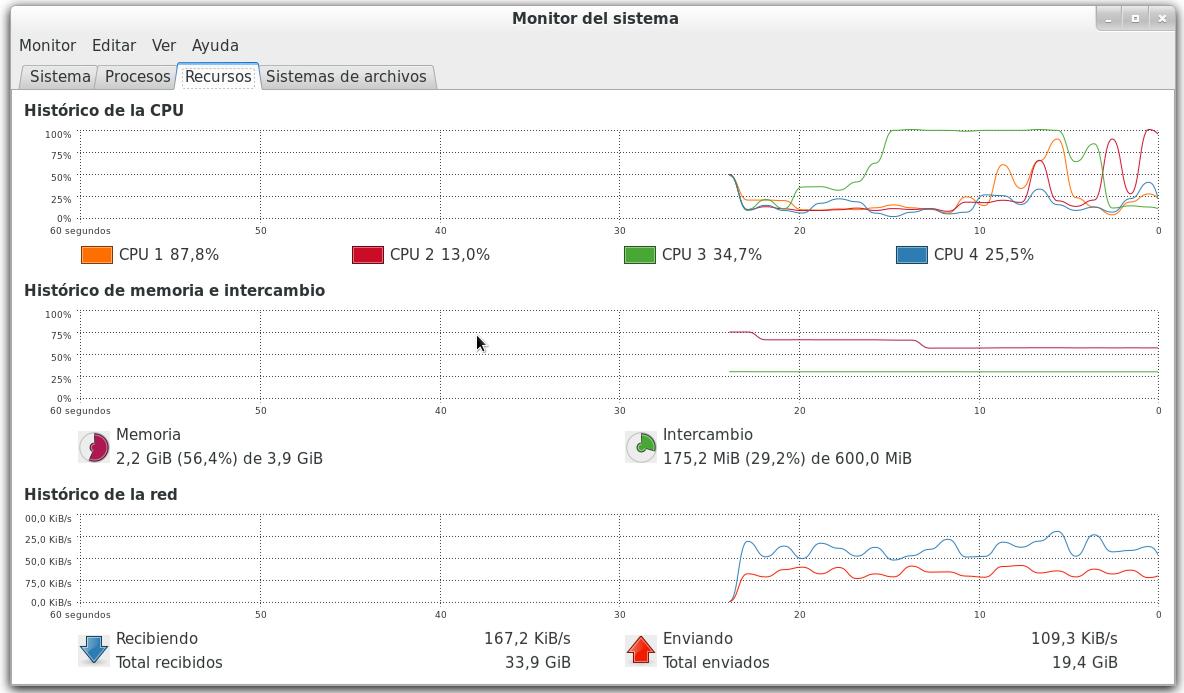This screenshot has height=693, width=1184.
Task: Click the red CPU 2 color swatch
Action: coord(368,255)
